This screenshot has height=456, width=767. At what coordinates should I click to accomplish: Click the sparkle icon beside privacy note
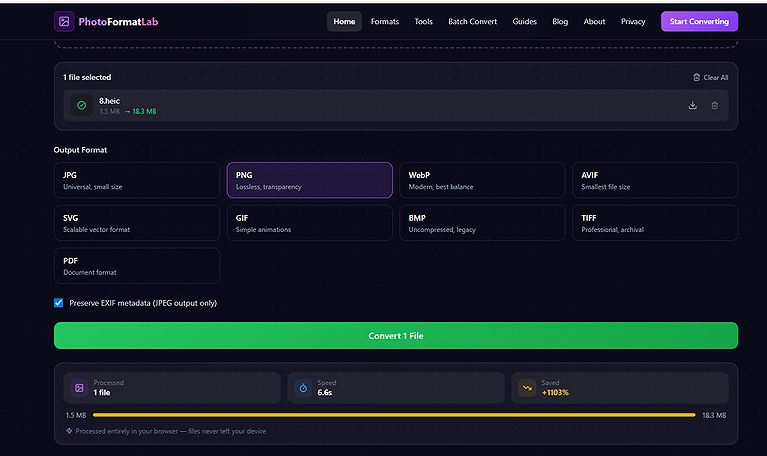click(x=69, y=431)
